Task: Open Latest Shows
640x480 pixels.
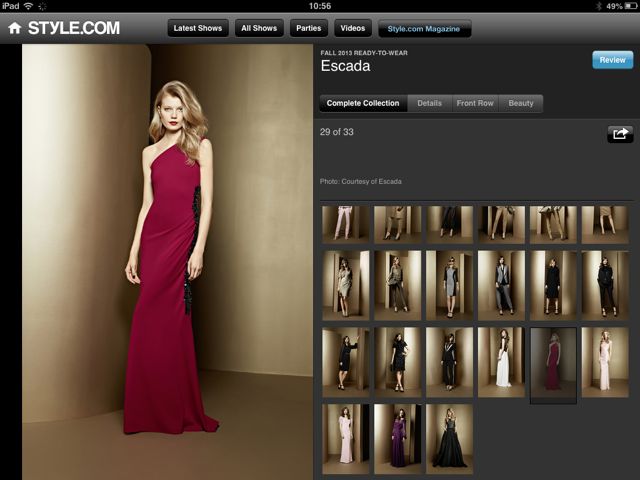Action: click(198, 28)
